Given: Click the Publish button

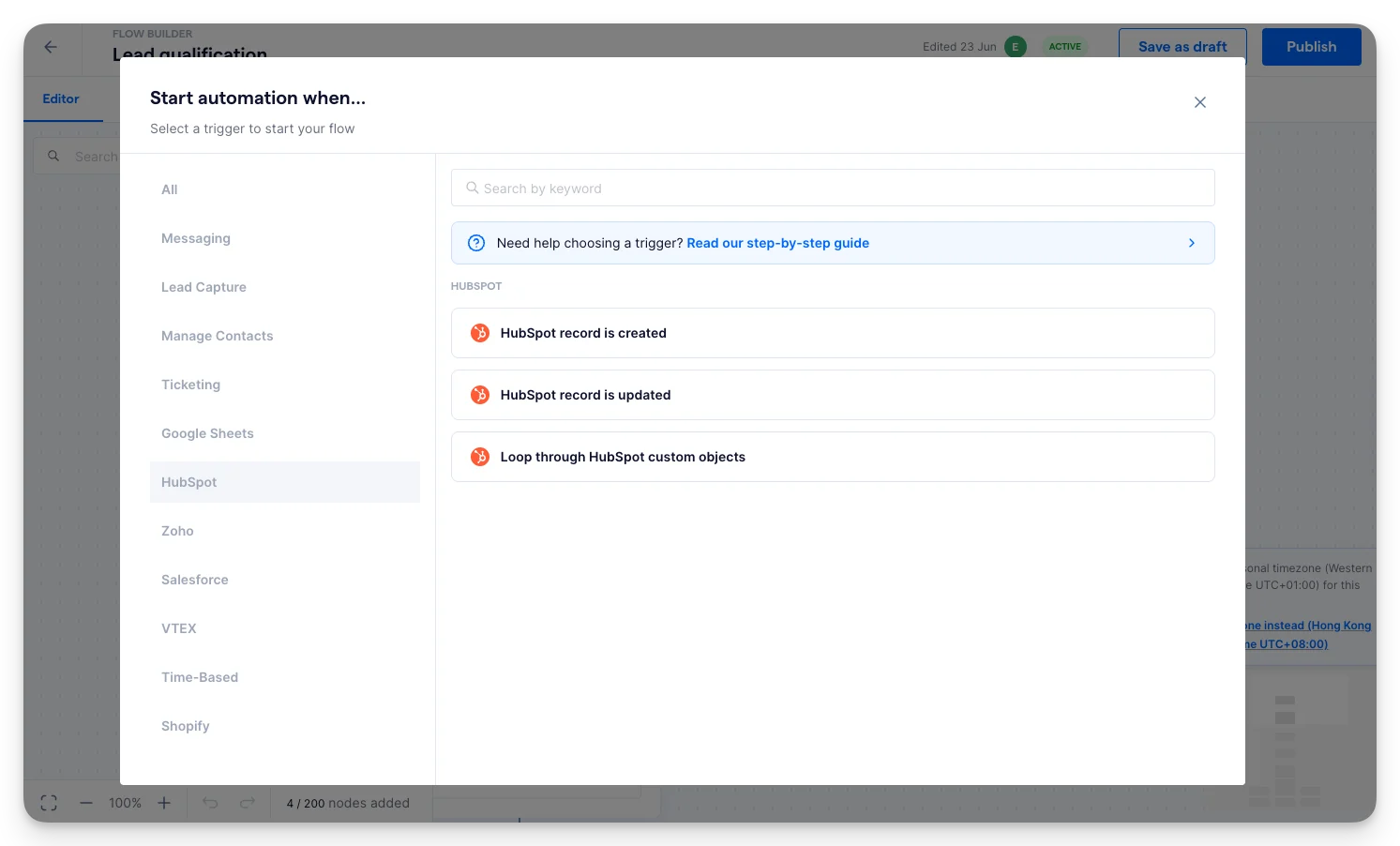Looking at the screenshot, I should click(1311, 47).
